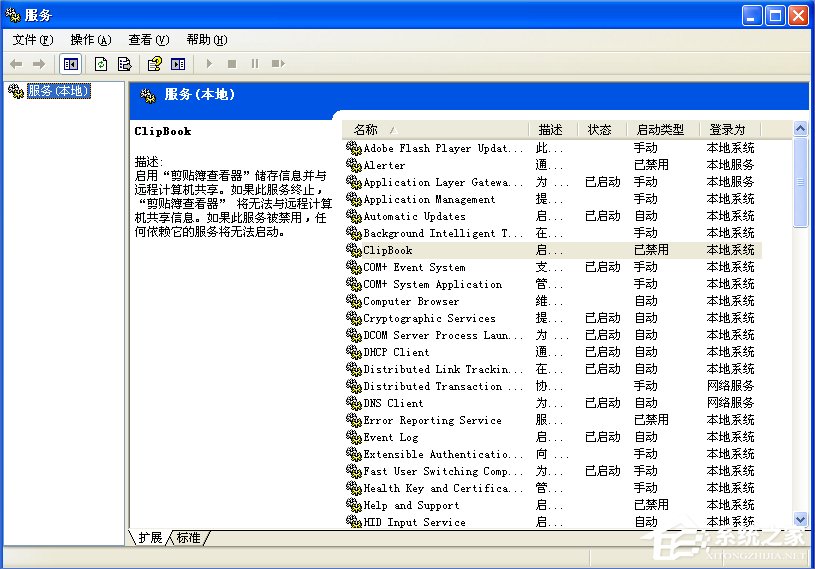Click the Start Service play icon
The image size is (815, 569).
pyautogui.click(x=209, y=64)
